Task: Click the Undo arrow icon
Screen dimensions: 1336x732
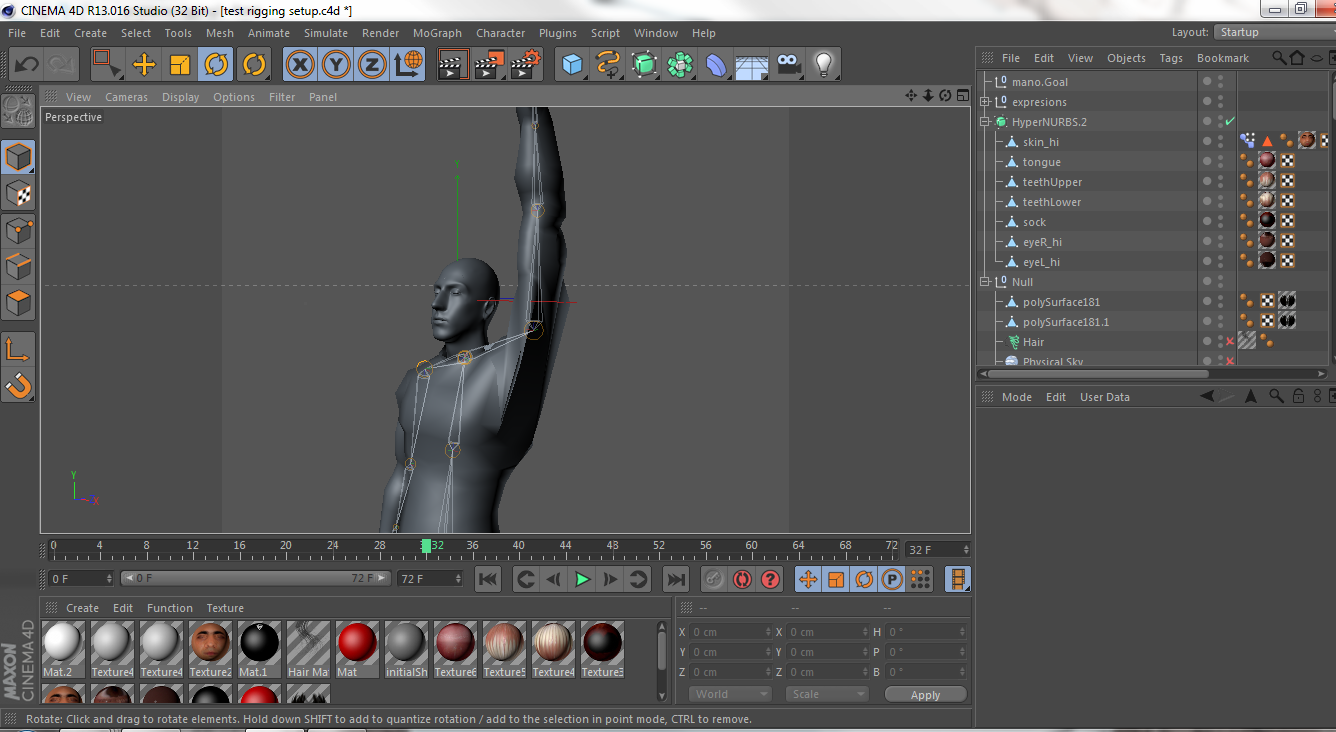Action: 27,65
